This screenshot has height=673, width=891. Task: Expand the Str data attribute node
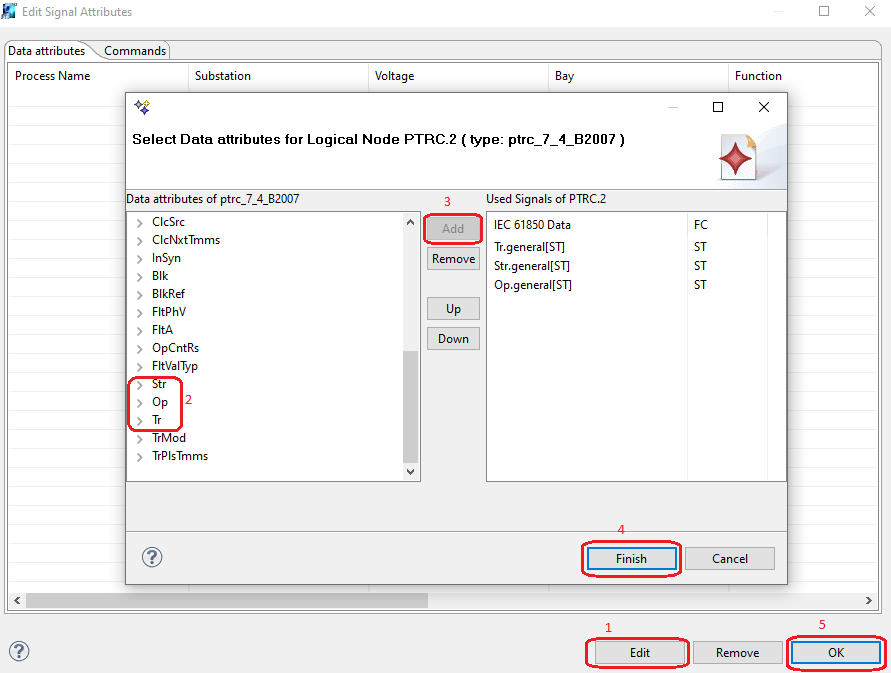click(140, 384)
